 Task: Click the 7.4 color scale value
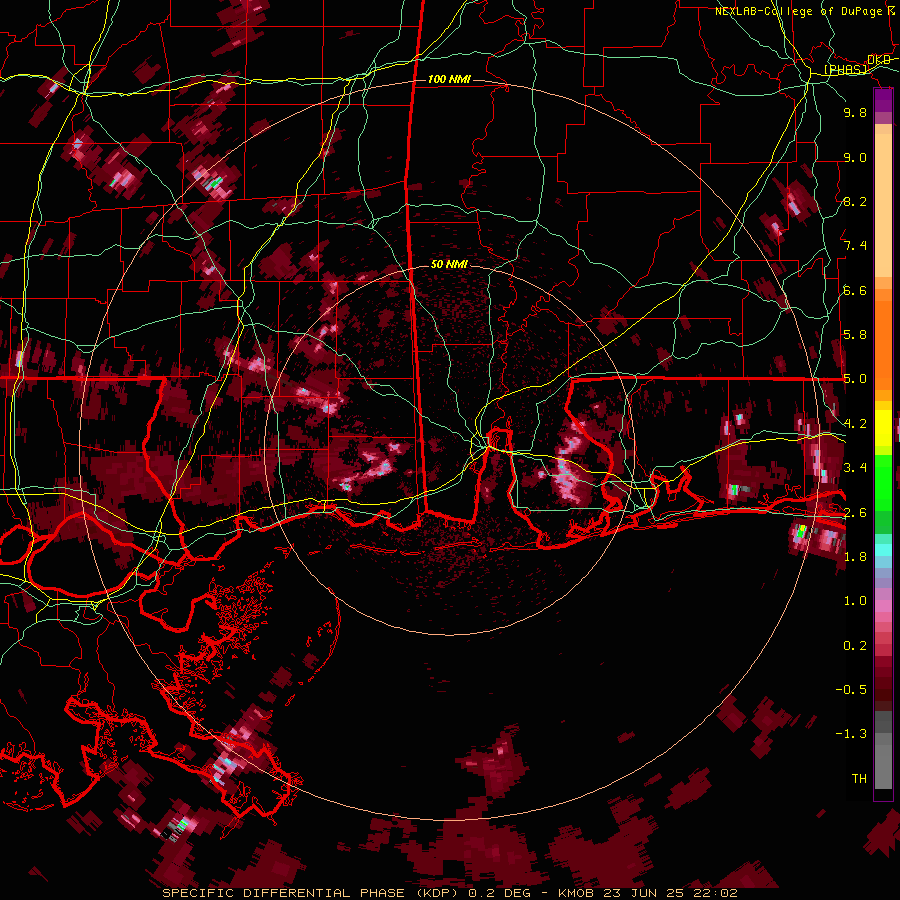pos(855,246)
